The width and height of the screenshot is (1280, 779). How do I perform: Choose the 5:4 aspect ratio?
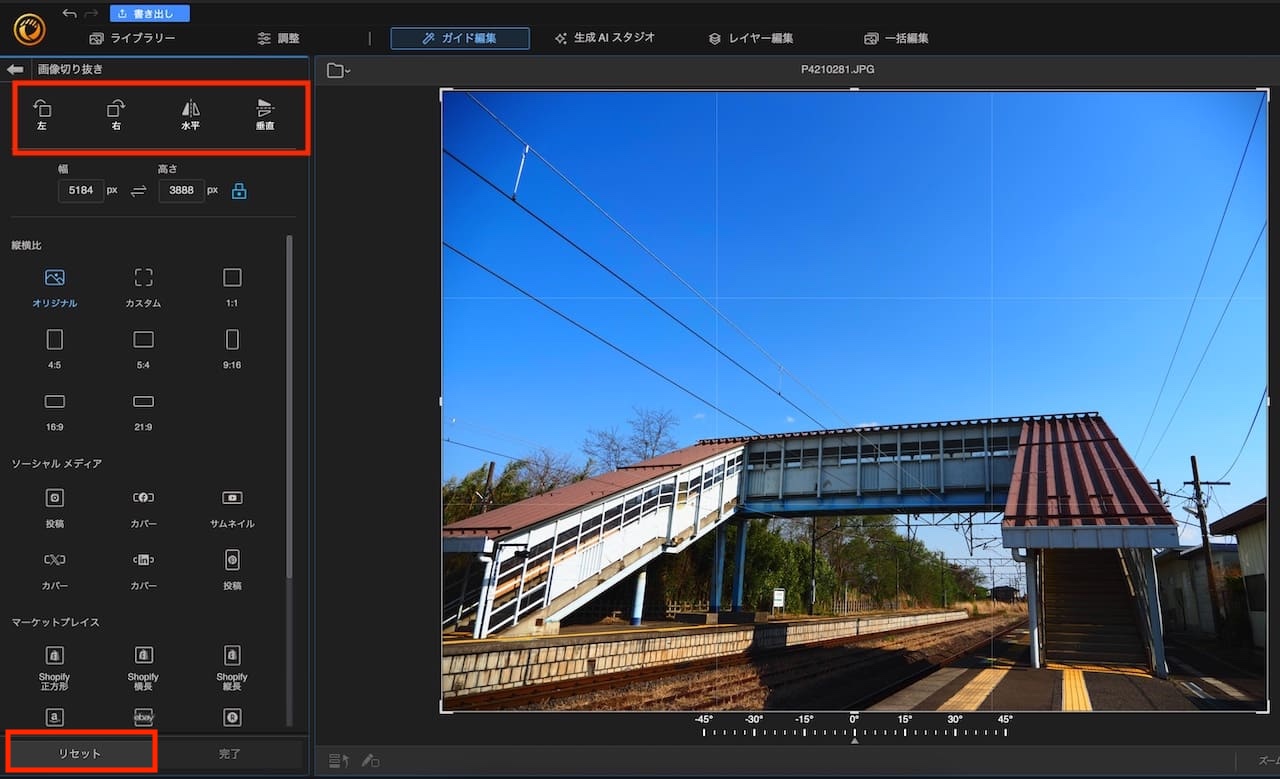point(143,349)
